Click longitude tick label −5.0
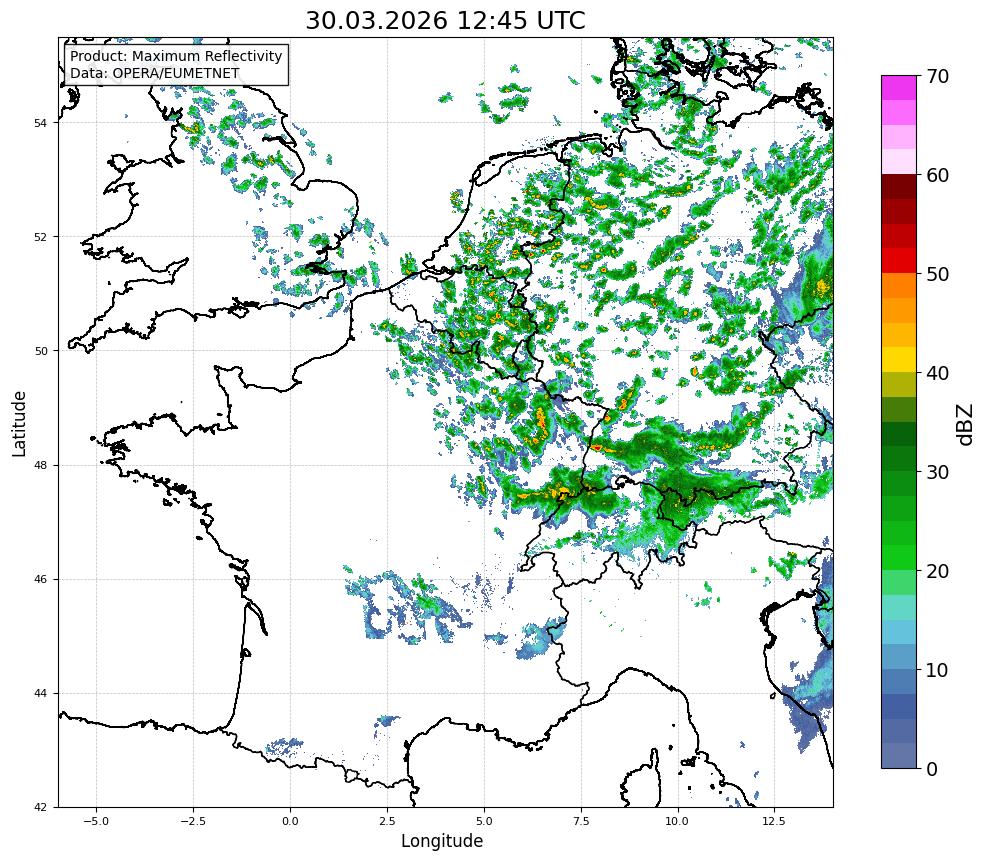 96,821
